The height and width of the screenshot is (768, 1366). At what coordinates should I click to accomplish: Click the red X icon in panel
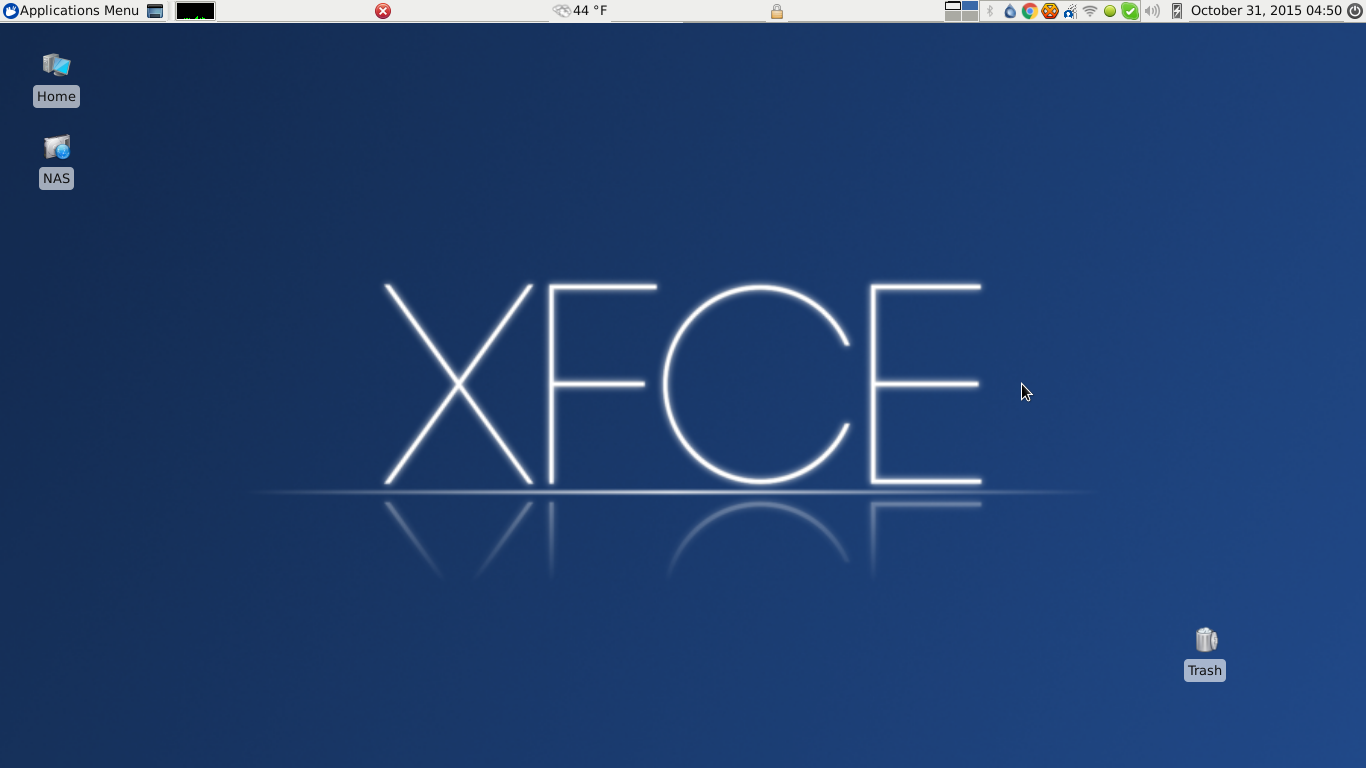click(x=383, y=11)
